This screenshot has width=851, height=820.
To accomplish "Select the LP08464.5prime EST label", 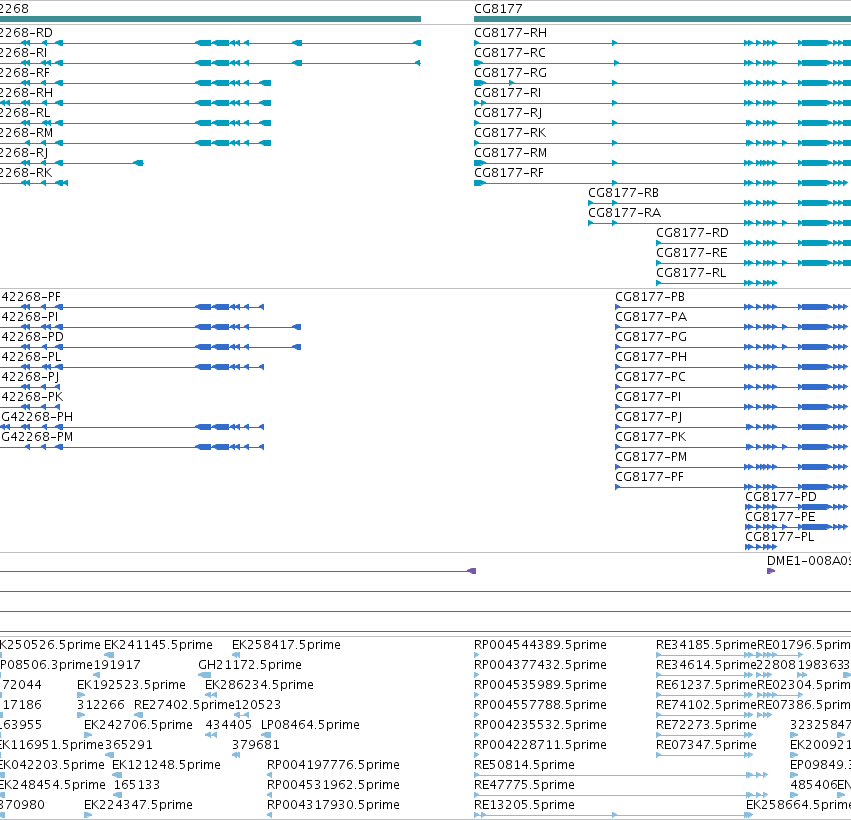I will pos(310,726).
